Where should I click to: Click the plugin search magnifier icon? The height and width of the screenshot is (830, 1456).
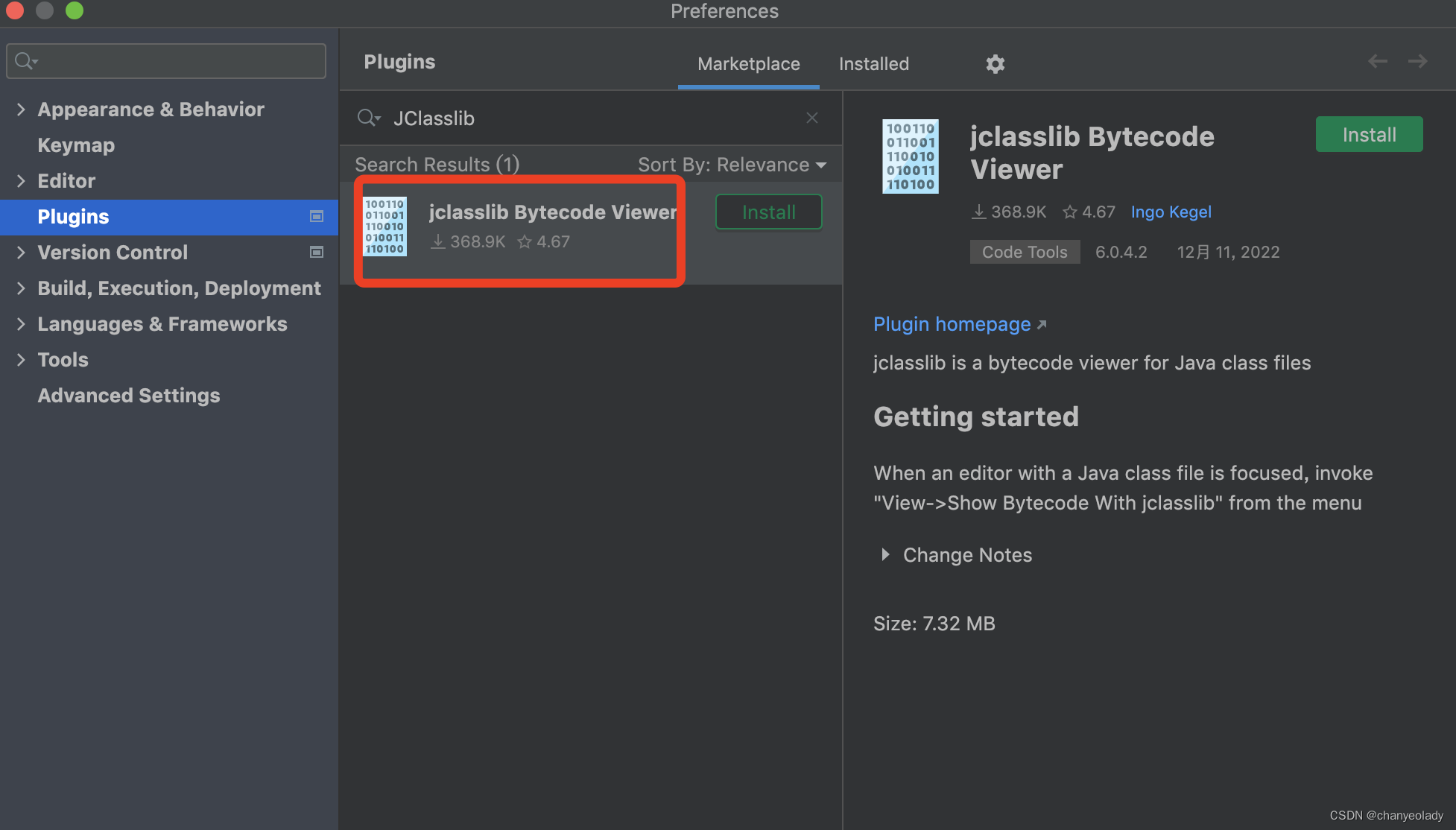click(x=367, y=118)
